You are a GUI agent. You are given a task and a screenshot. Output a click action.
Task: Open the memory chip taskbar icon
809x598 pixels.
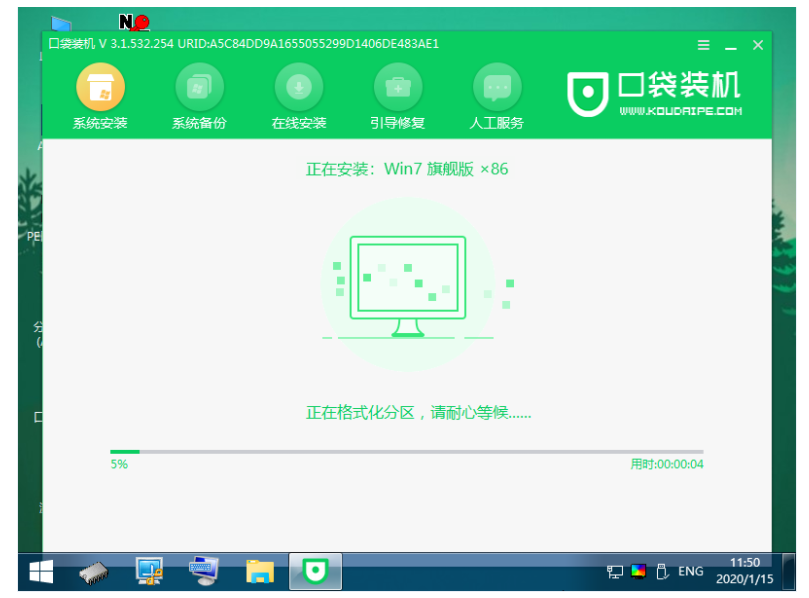click(x=94, y=573)
